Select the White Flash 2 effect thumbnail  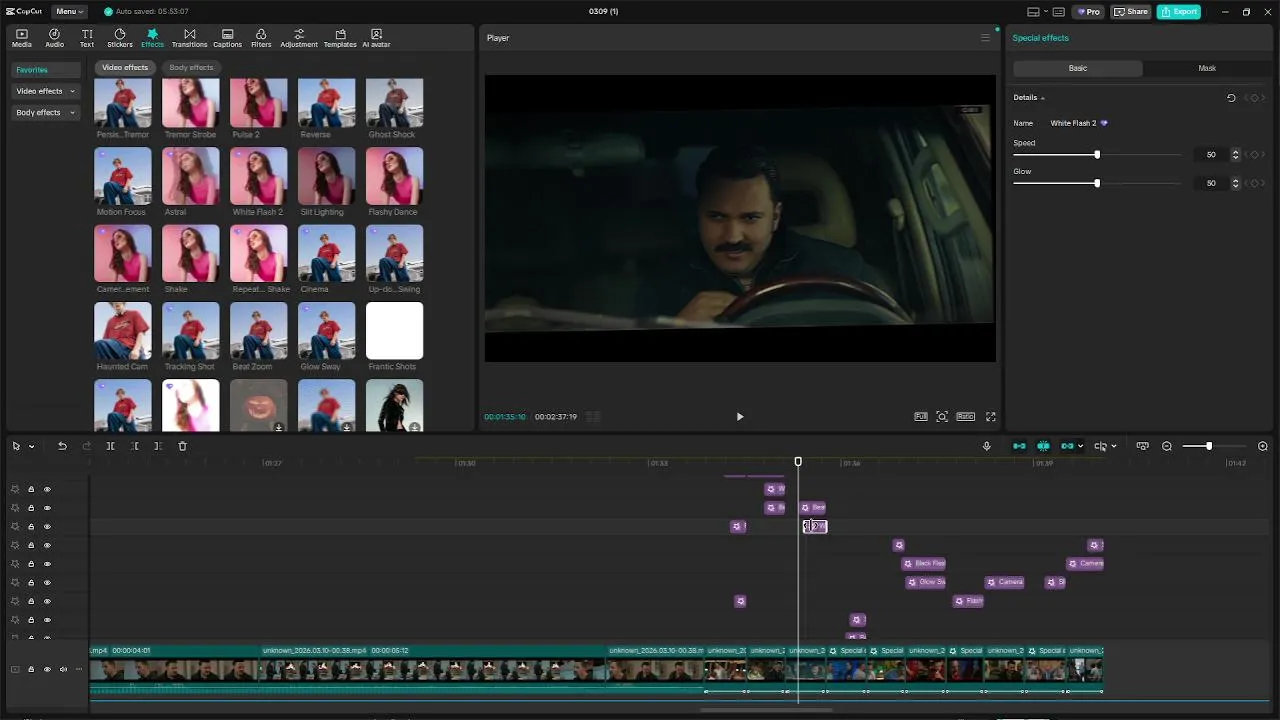coord(258,176)
